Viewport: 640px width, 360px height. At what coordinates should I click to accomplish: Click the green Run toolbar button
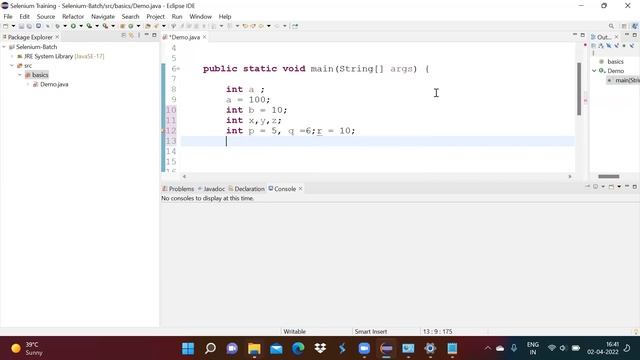[73, 26]
